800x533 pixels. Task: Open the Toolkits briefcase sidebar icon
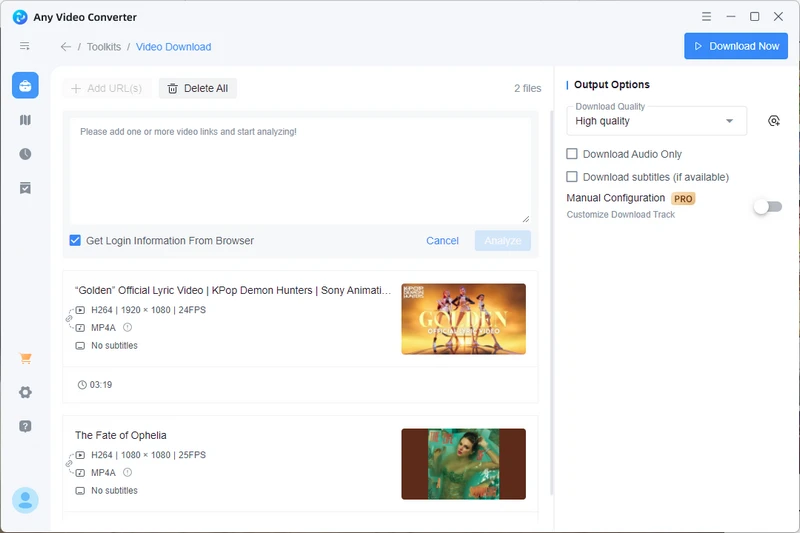[x=25, y=85]
